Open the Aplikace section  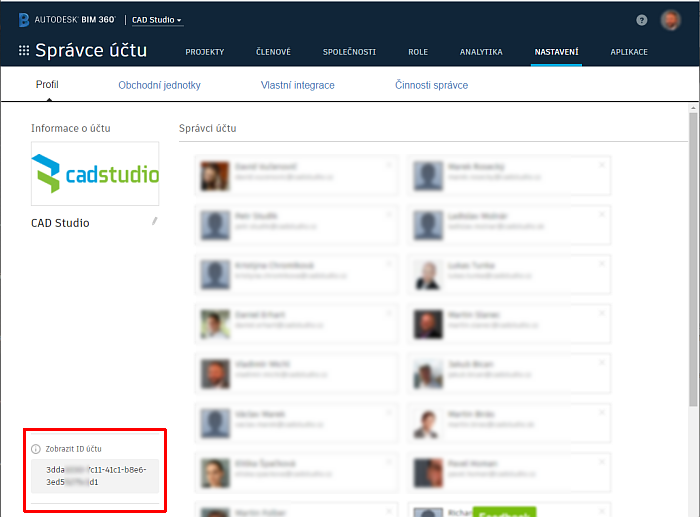628,52
